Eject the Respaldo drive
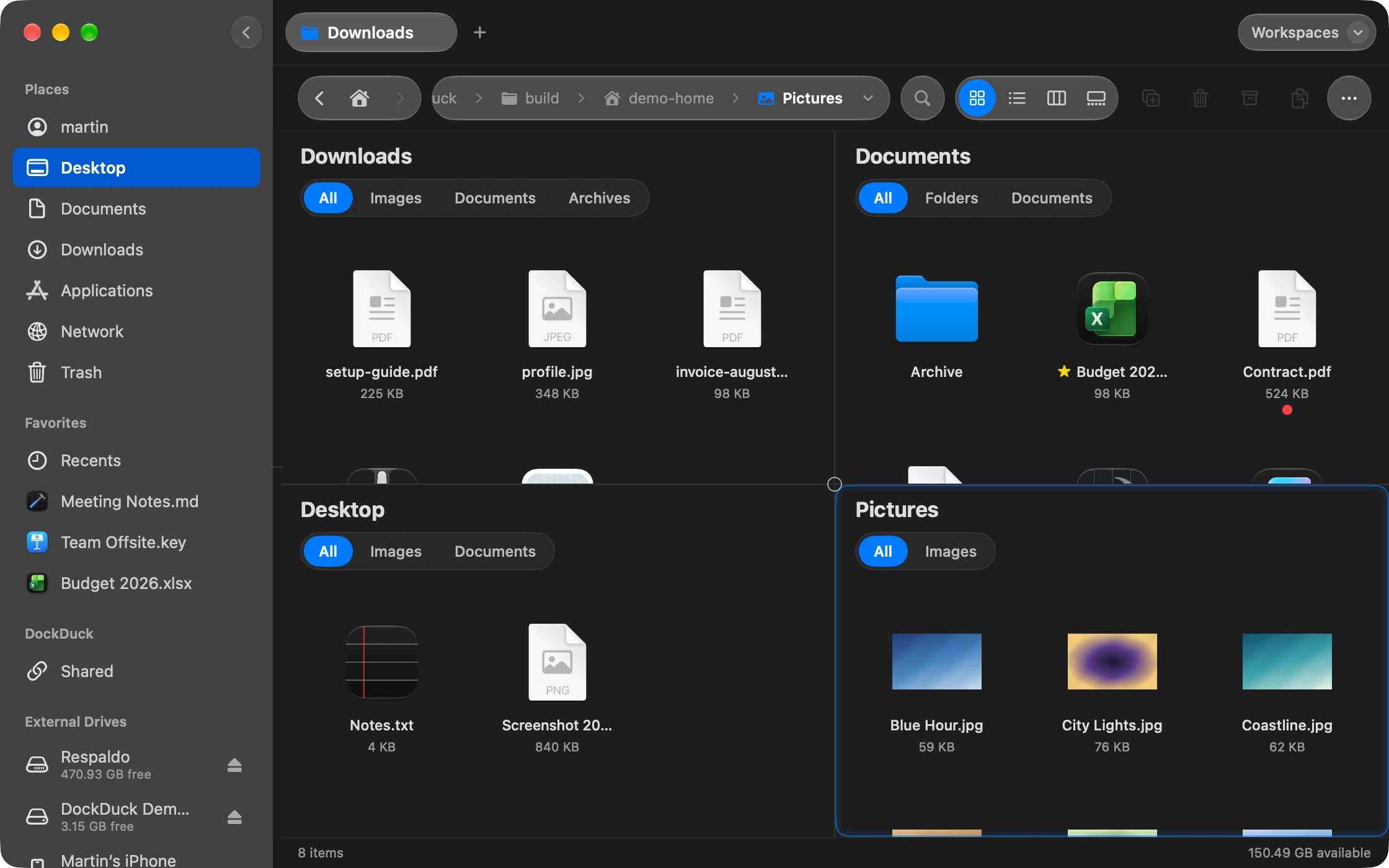Image resolution: width=1389 pixels, height=868 pixels. point(234,765)
